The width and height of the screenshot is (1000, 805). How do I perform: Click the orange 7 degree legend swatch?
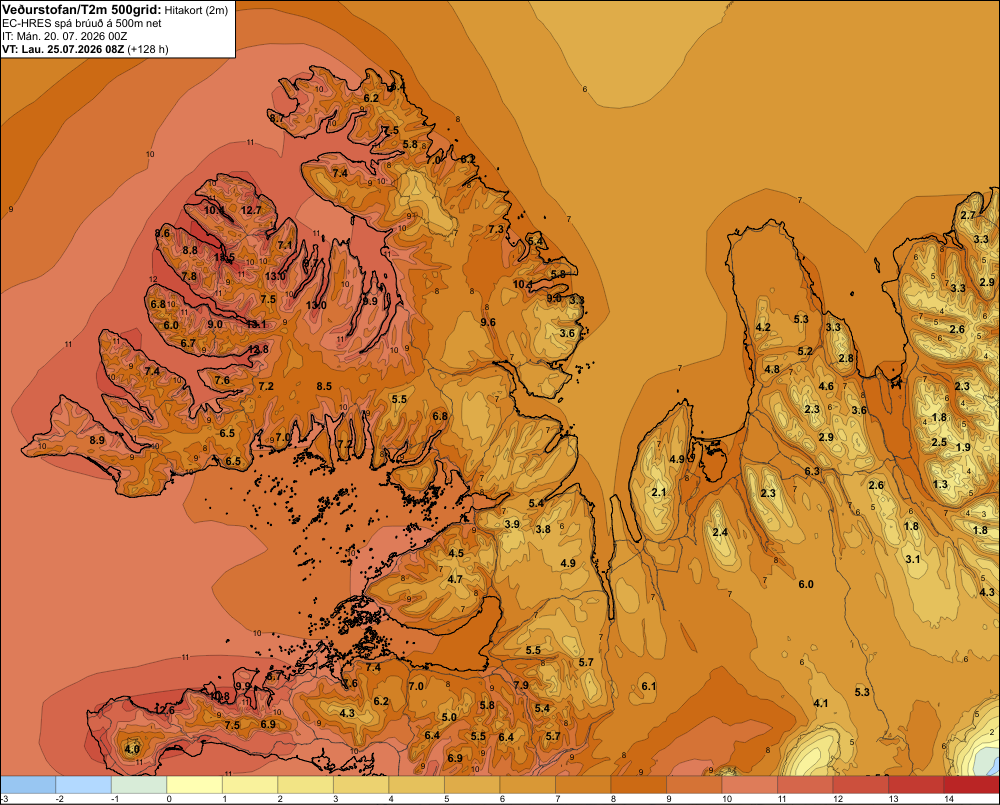click(583, 785)
